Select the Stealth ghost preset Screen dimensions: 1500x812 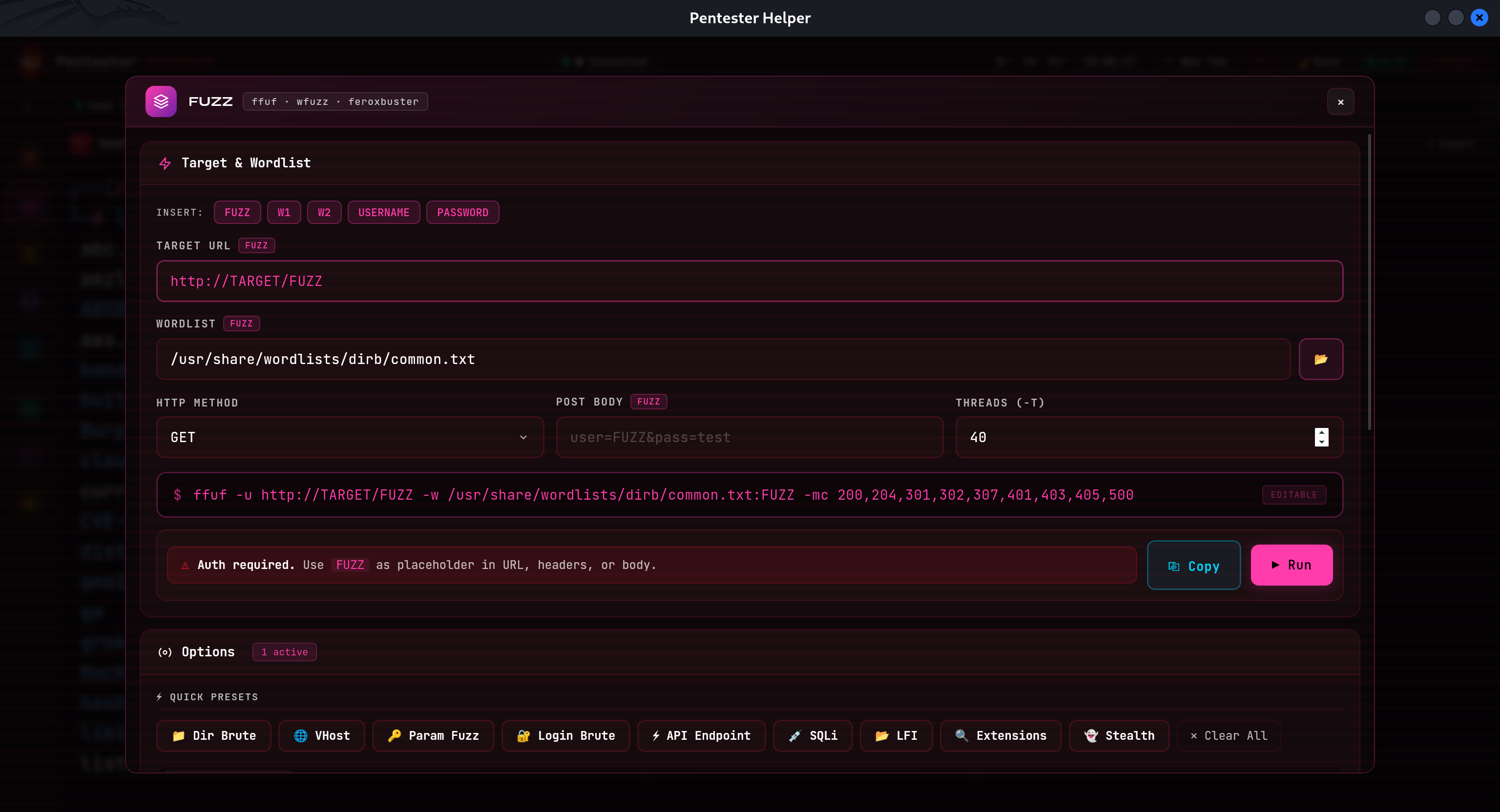[x=1119, y=736]
